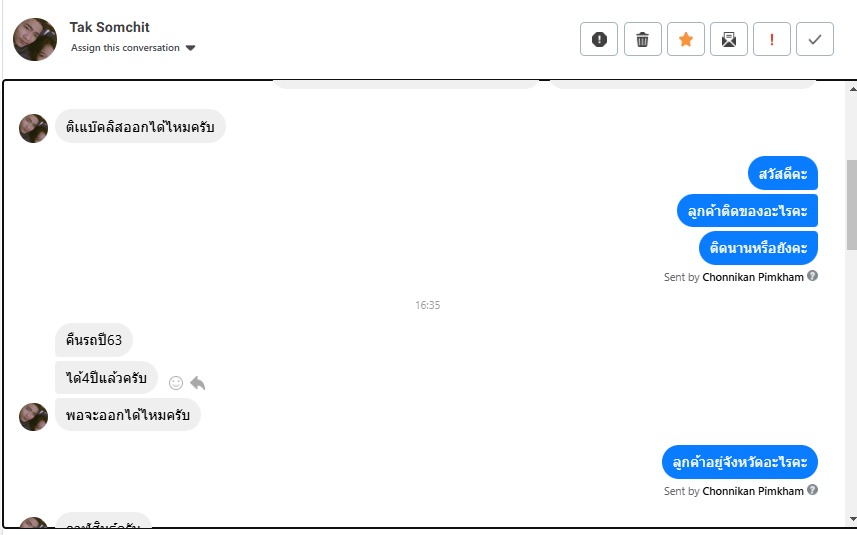
Task: Open the arrow next to Assign this conversation
Action: click(190, 48)
